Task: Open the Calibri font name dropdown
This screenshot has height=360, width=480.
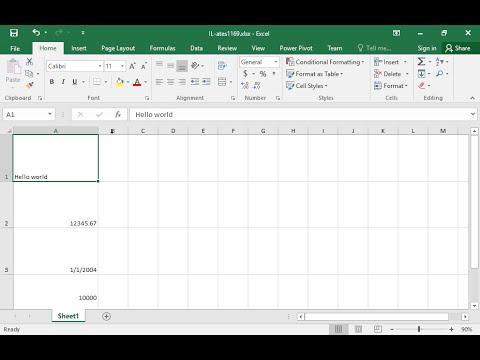Action: coord(100,66)
